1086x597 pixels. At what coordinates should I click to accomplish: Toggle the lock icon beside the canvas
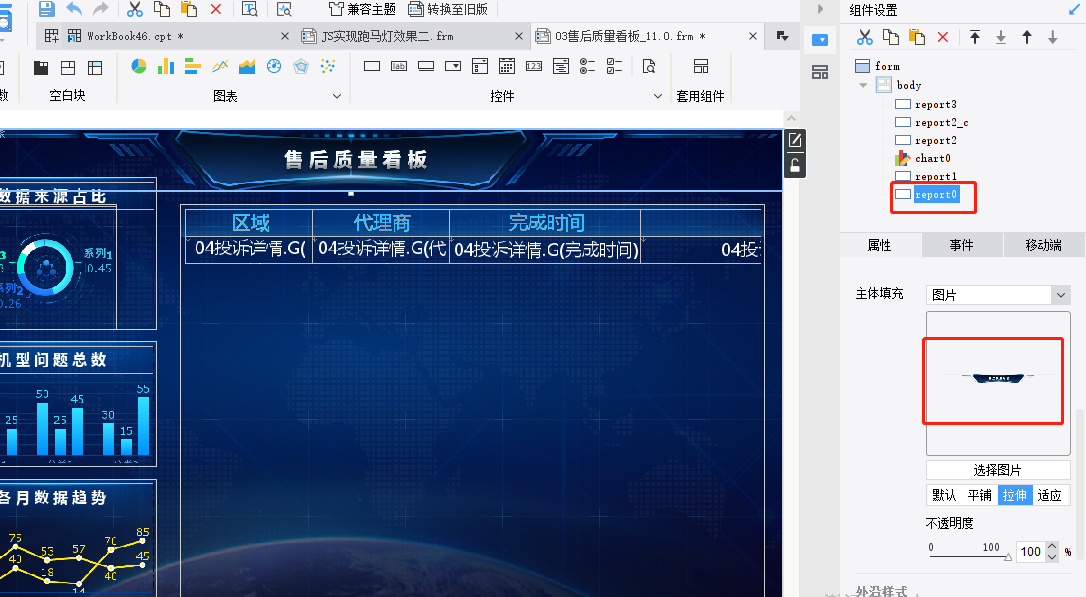(795, 166)
